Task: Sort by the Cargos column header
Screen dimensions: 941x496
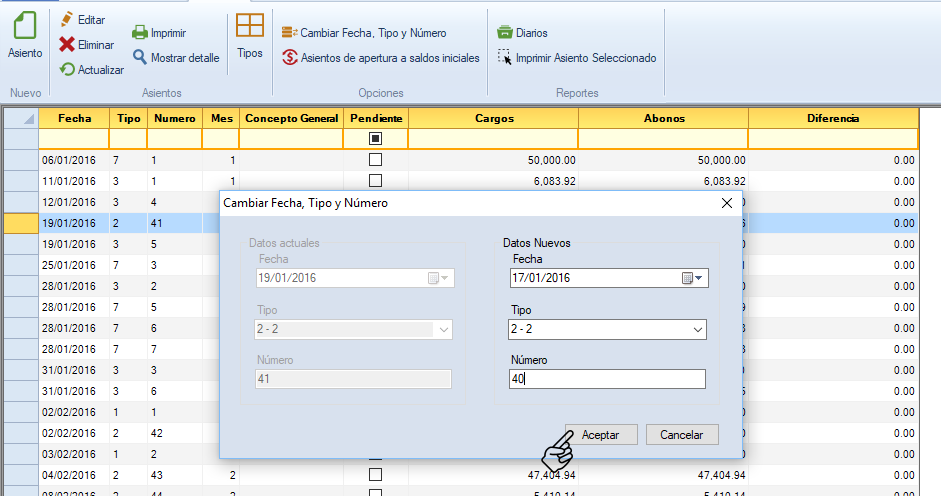Action: [x=494, y=118]
